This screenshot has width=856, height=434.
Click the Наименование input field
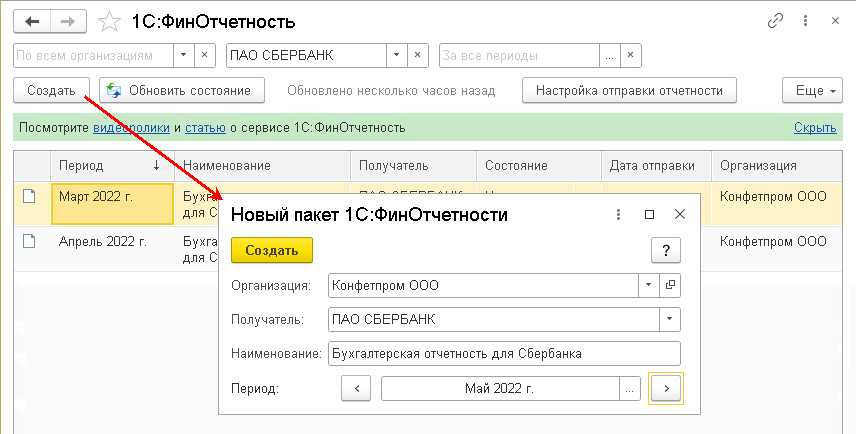(503, 354)
